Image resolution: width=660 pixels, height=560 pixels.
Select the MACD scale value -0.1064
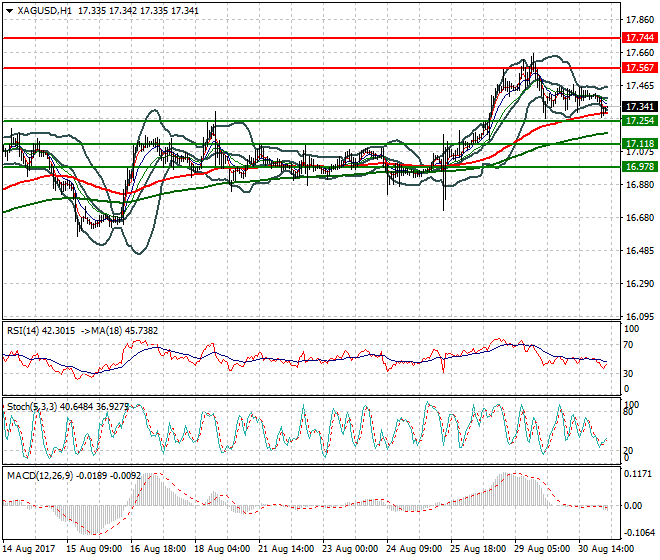638,533
